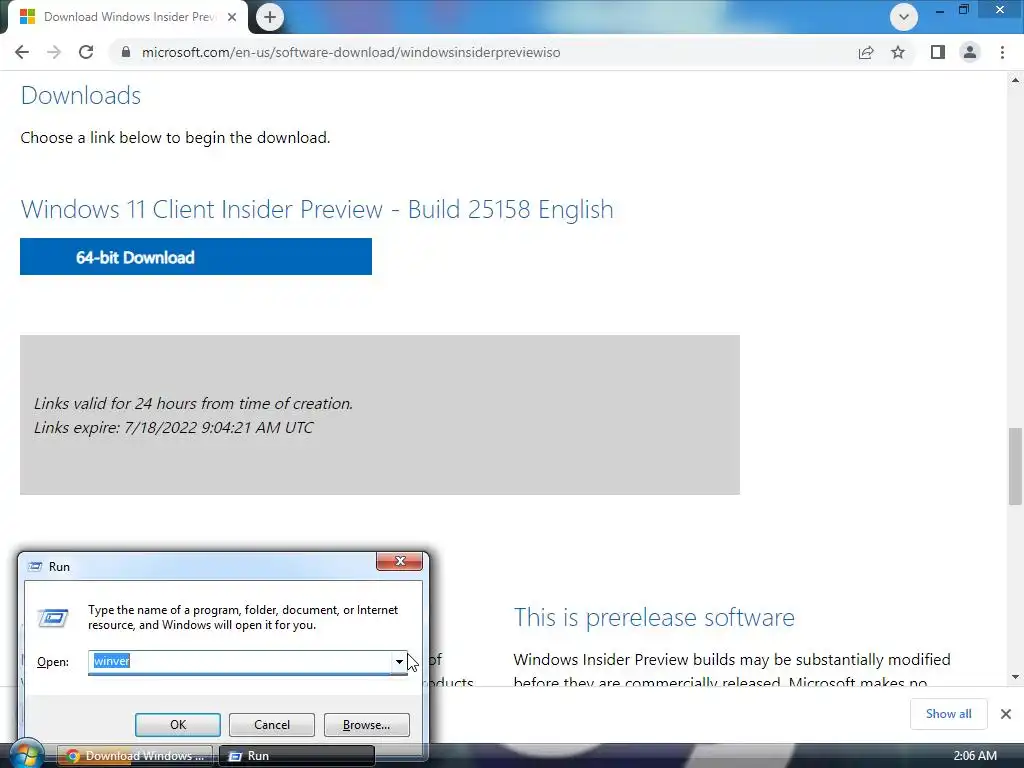
Task: Click the Windows 11 Client Insider Preview heading
Action: 317,210
